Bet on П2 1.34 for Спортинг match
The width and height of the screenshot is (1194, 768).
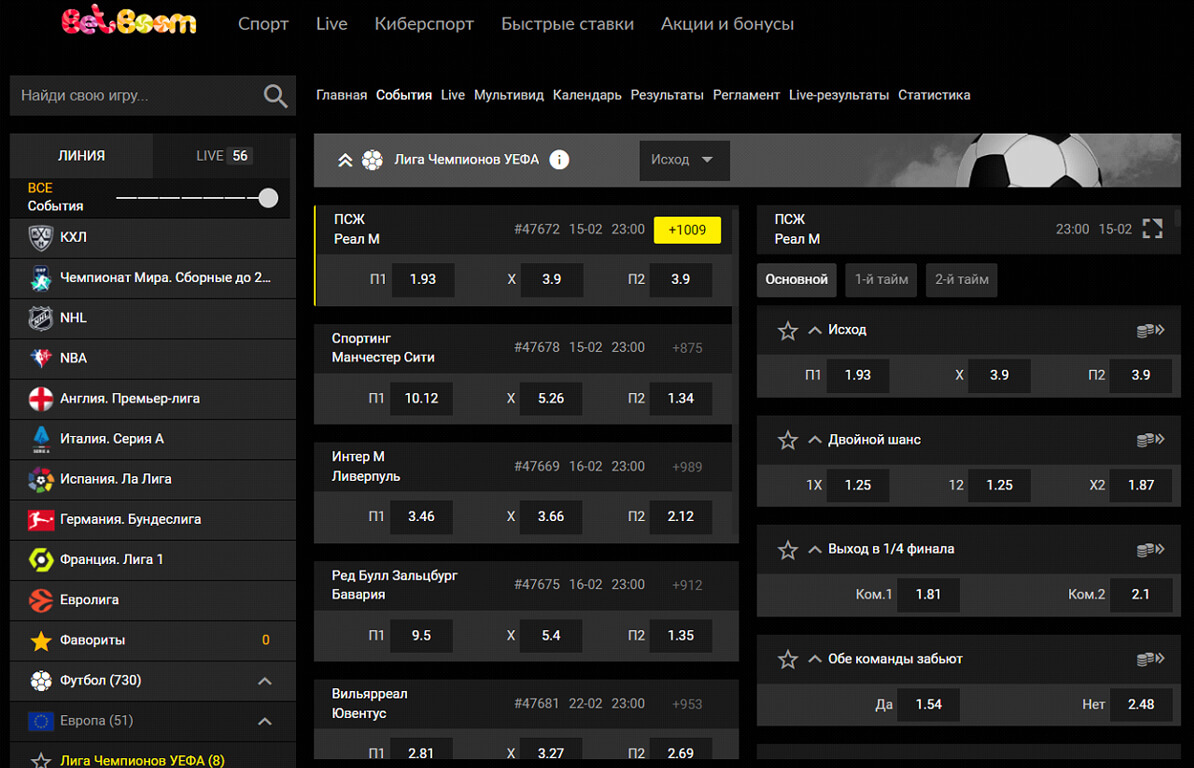[681, 398]
